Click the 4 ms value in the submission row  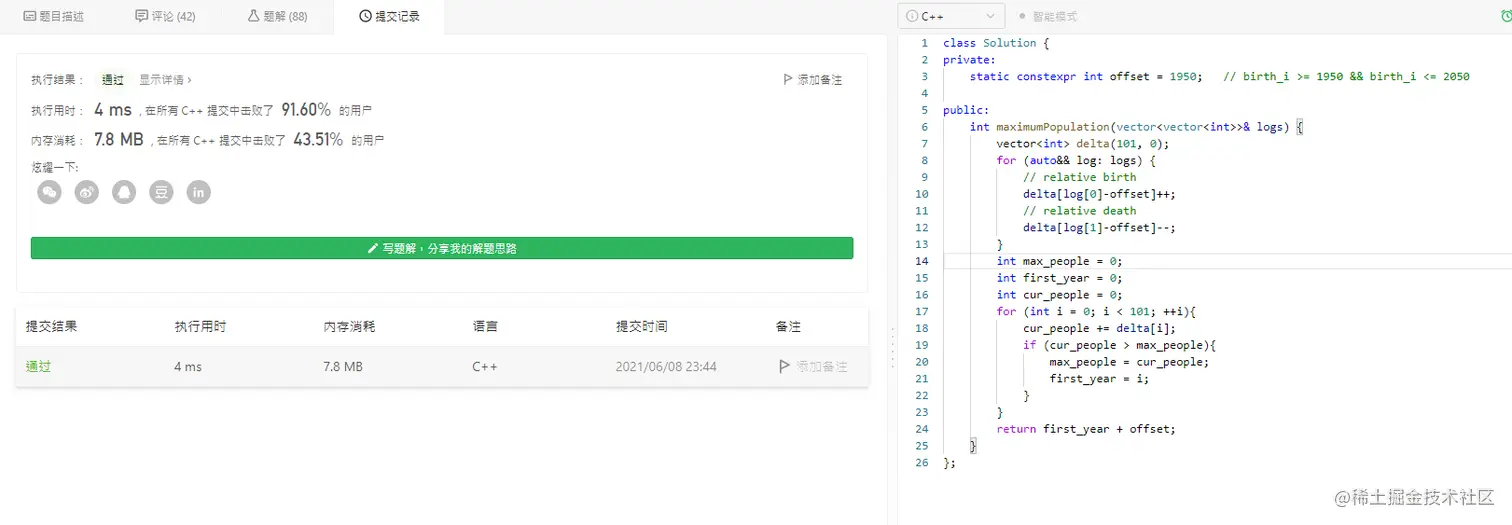pos(188,367)
